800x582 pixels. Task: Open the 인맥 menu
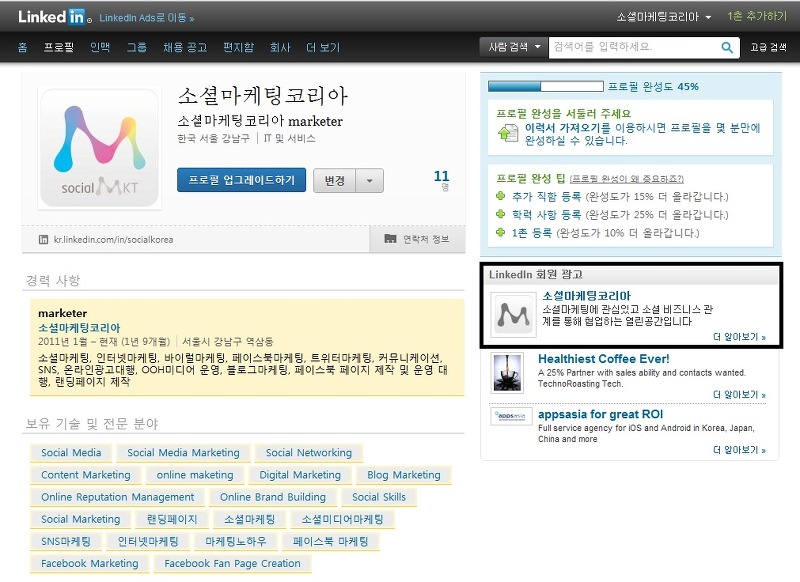(100, 47)
